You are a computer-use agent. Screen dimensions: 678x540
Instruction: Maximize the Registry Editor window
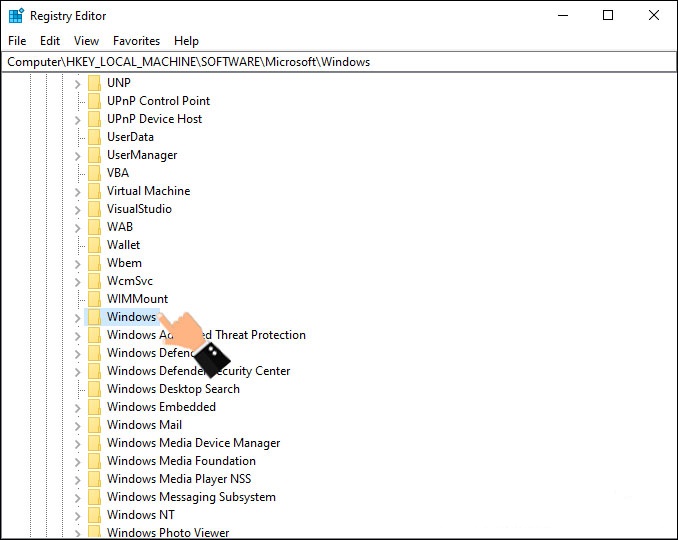pos(608,16)
